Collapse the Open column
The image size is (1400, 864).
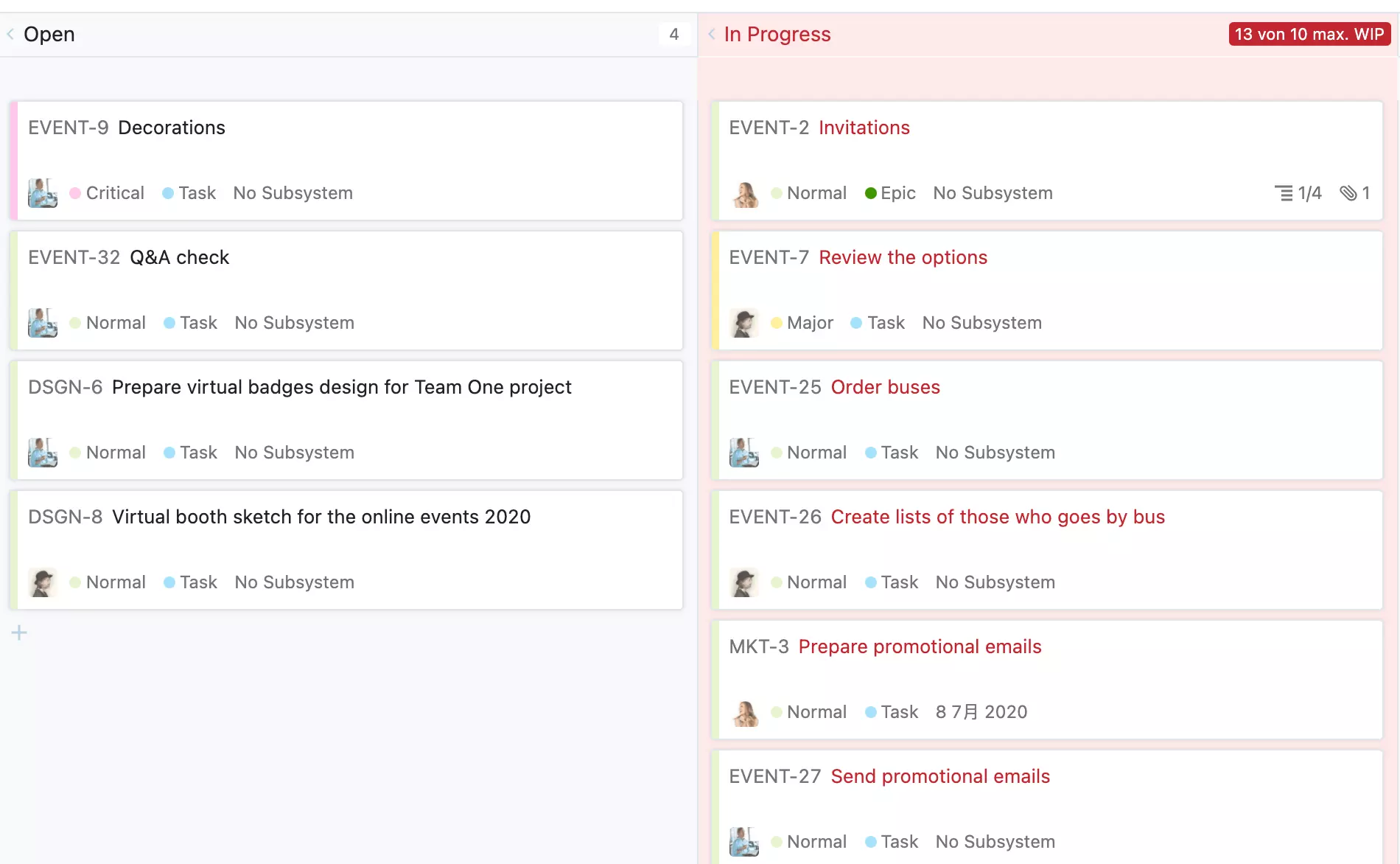pos(10,34)
